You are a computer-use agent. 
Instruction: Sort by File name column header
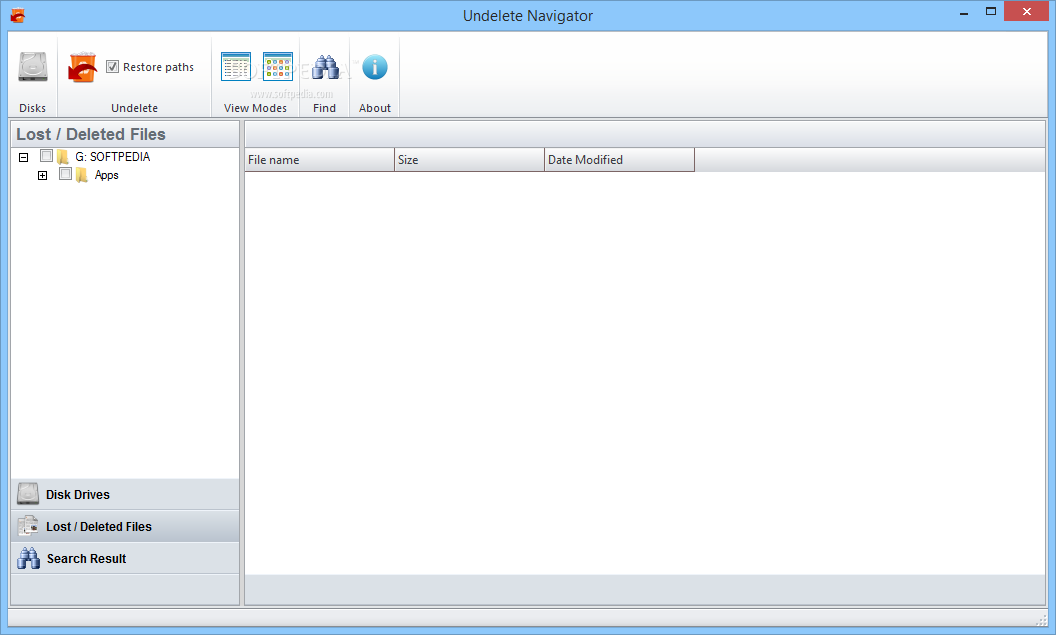pos(319,160)
